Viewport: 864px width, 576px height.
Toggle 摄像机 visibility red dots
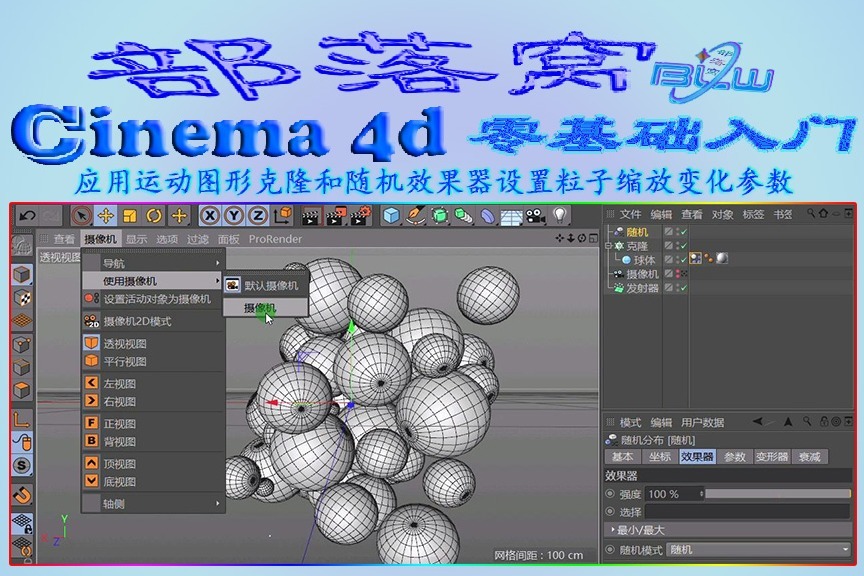[678, 274]
